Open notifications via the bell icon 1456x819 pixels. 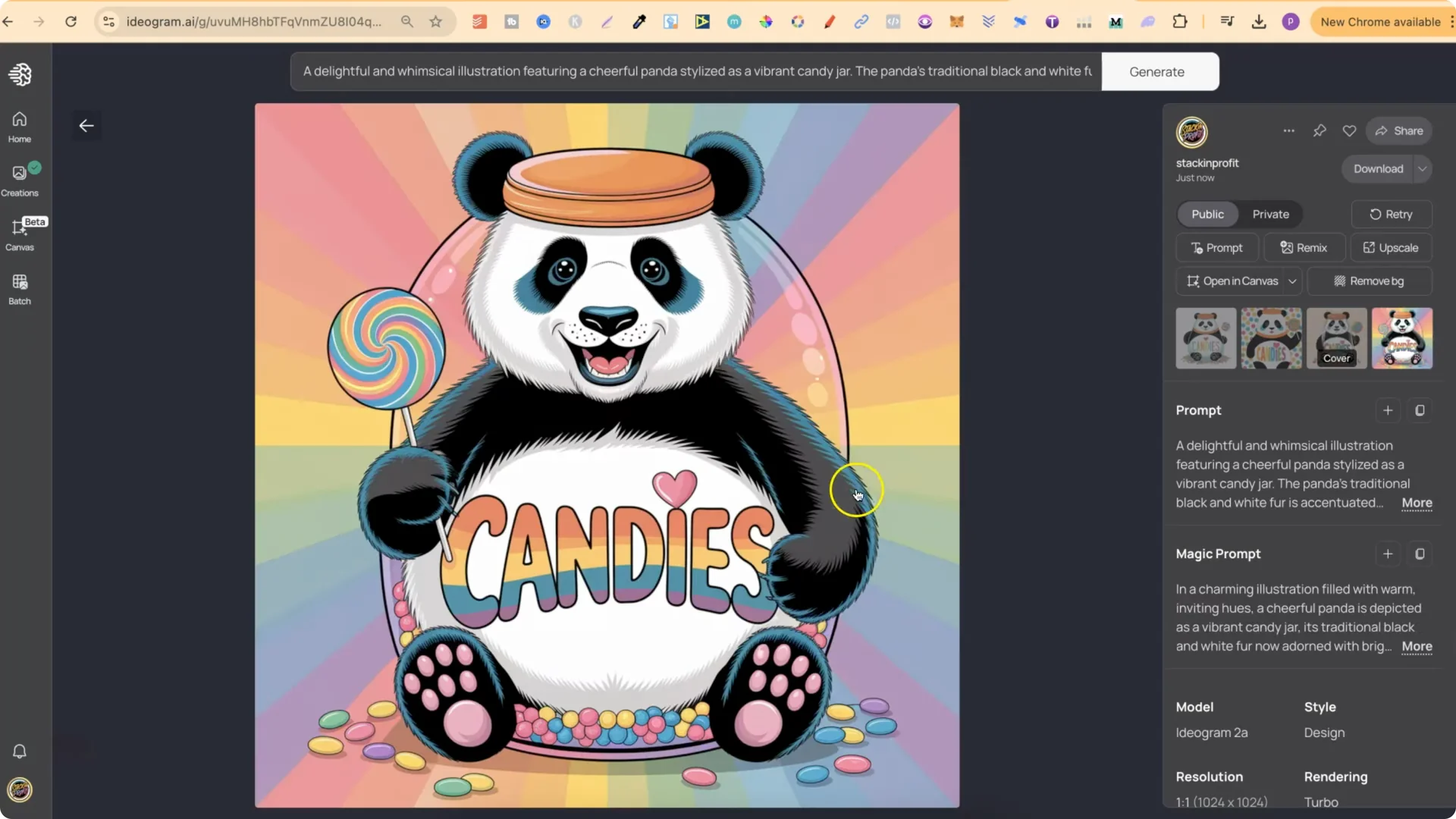point(19,751)
